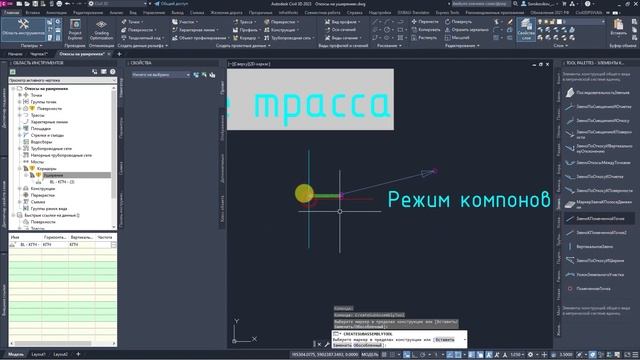Click the command line input field

click(x=400, y=340)
